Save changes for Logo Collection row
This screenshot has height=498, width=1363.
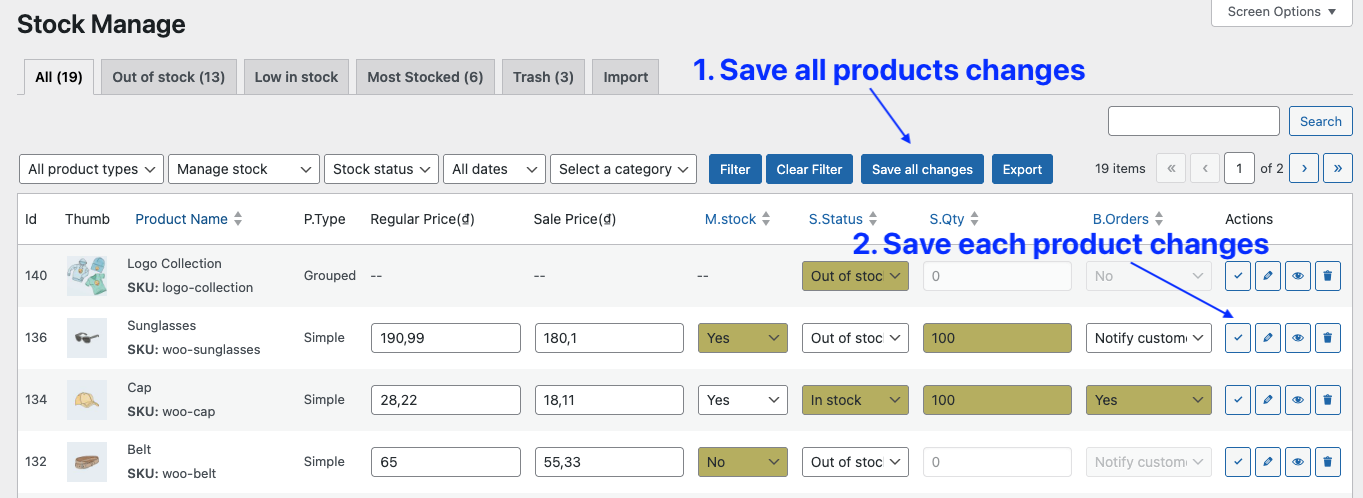click(1238, 276)
